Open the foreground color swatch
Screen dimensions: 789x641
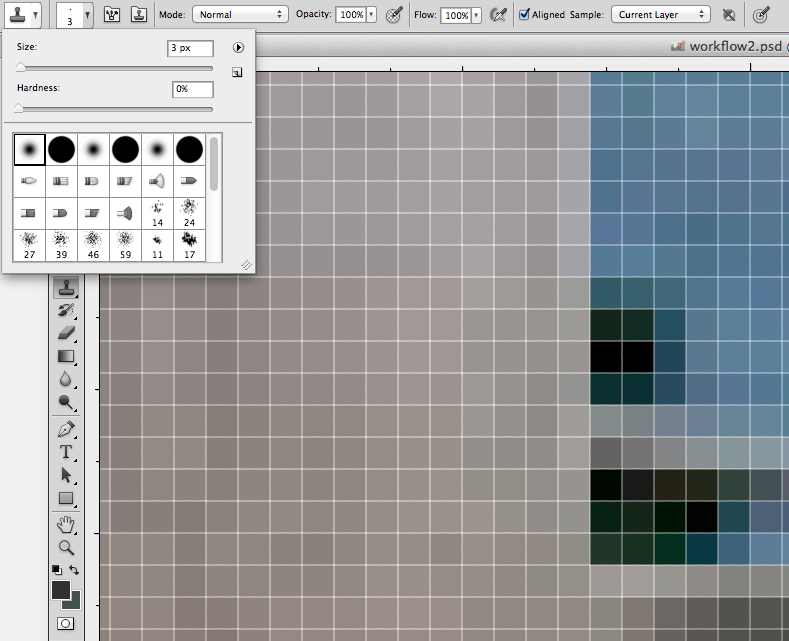61,590
